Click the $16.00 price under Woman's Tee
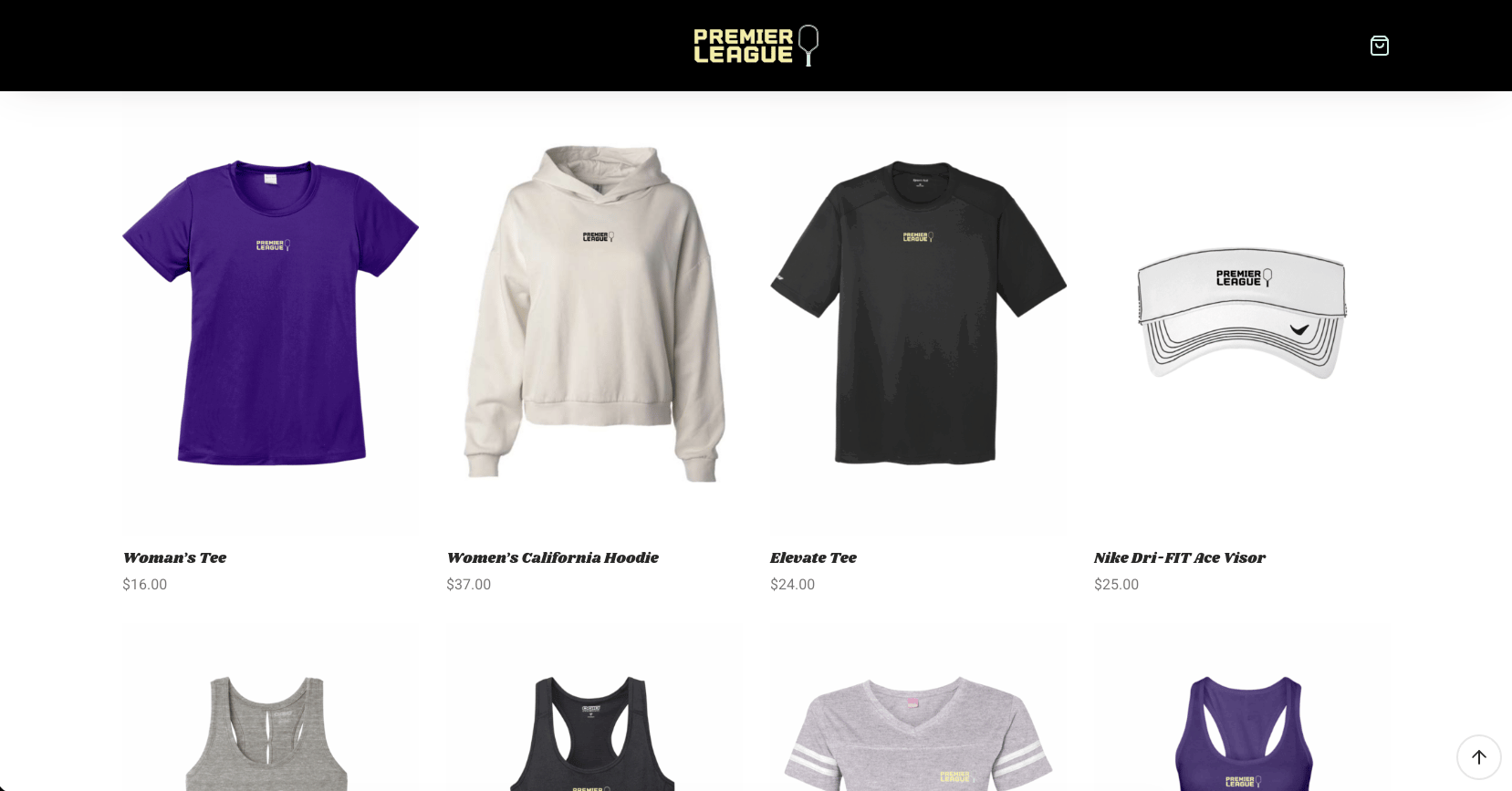The width and height of the screenshot is (1512, 791). [x=145, y=585]
